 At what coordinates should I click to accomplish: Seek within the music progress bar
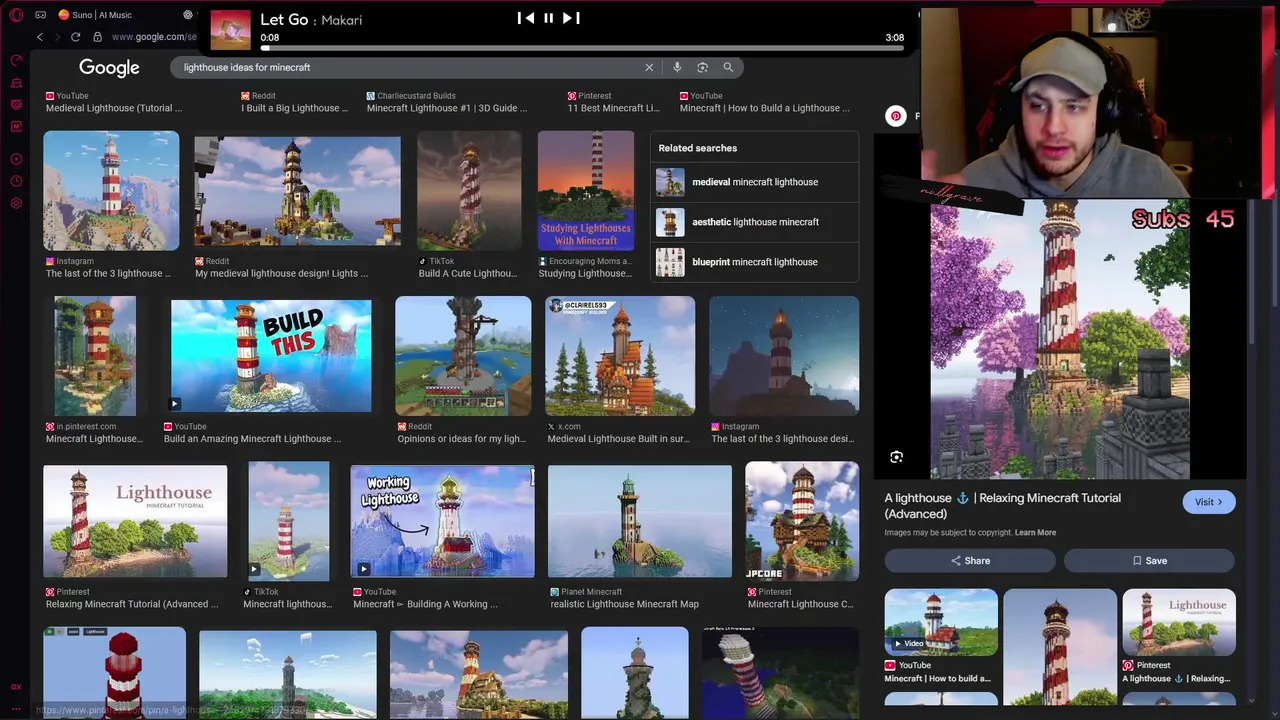(x=582, y=47)
